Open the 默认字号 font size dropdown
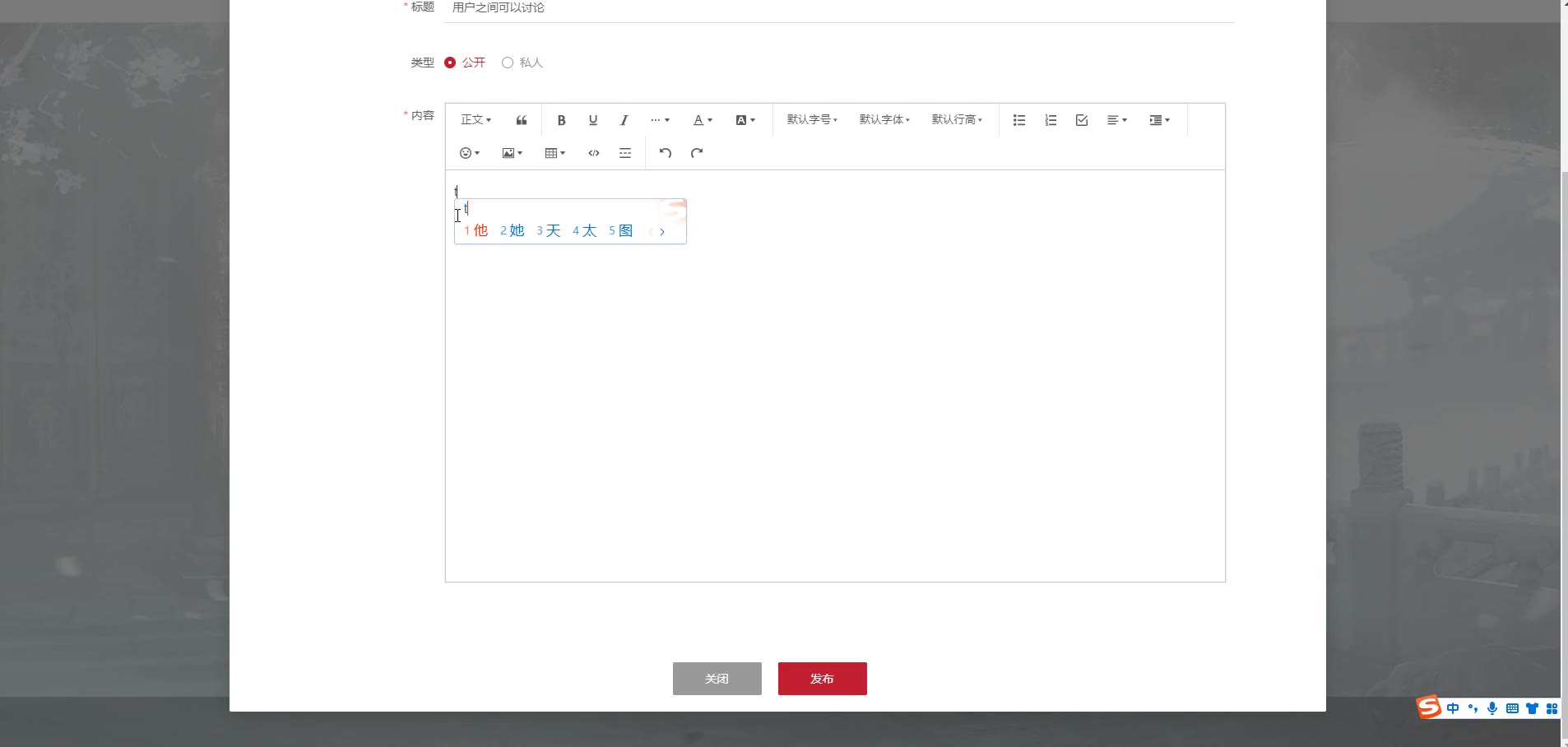This screenshot has width=1568, height=747. [812, 120]
